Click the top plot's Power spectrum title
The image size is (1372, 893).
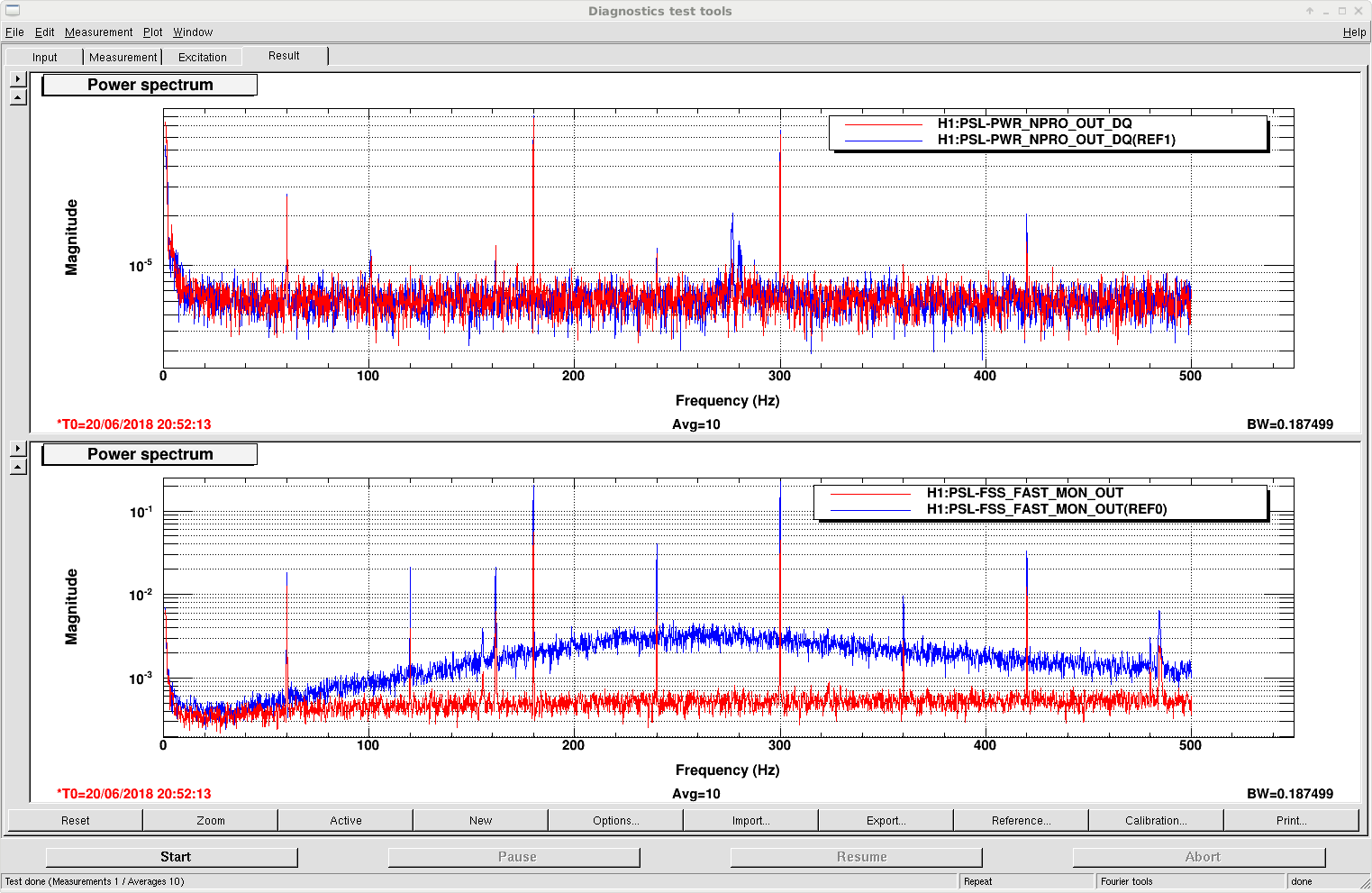(x=150, y=85)
